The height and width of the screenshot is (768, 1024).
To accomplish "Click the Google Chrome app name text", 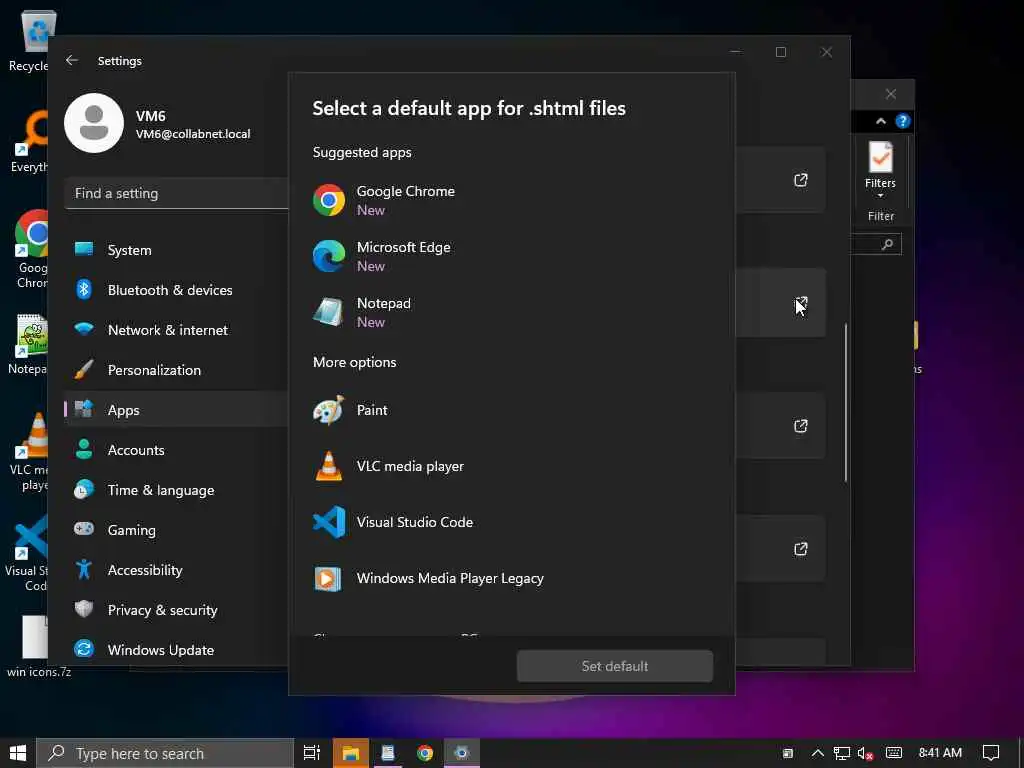I will [406, 191].
